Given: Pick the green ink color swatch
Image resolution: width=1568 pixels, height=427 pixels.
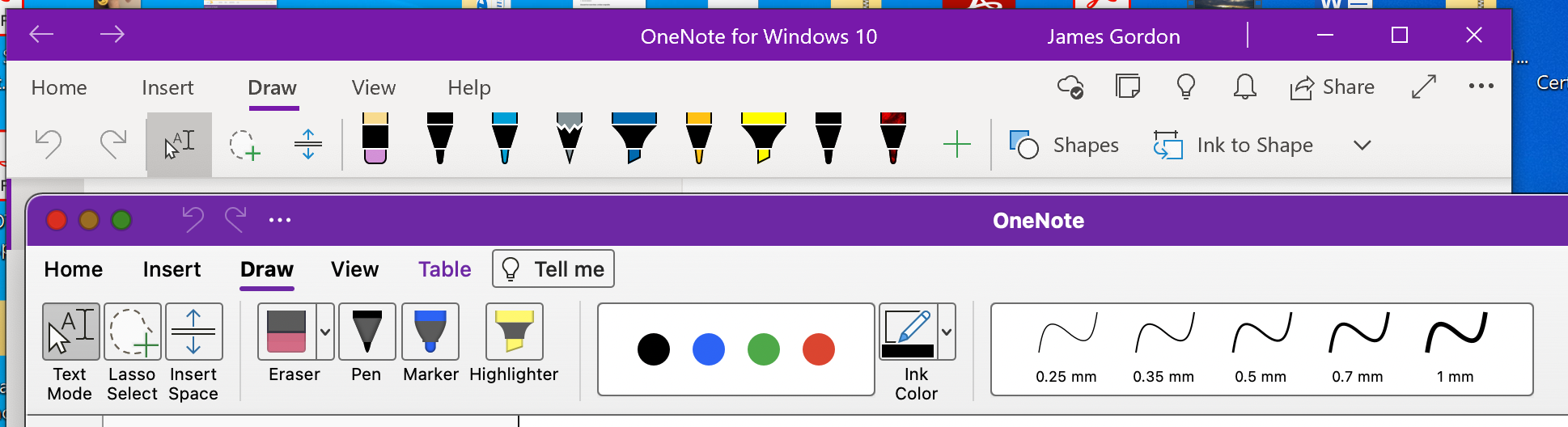Looking at the screenshot, I should [764, 349].
